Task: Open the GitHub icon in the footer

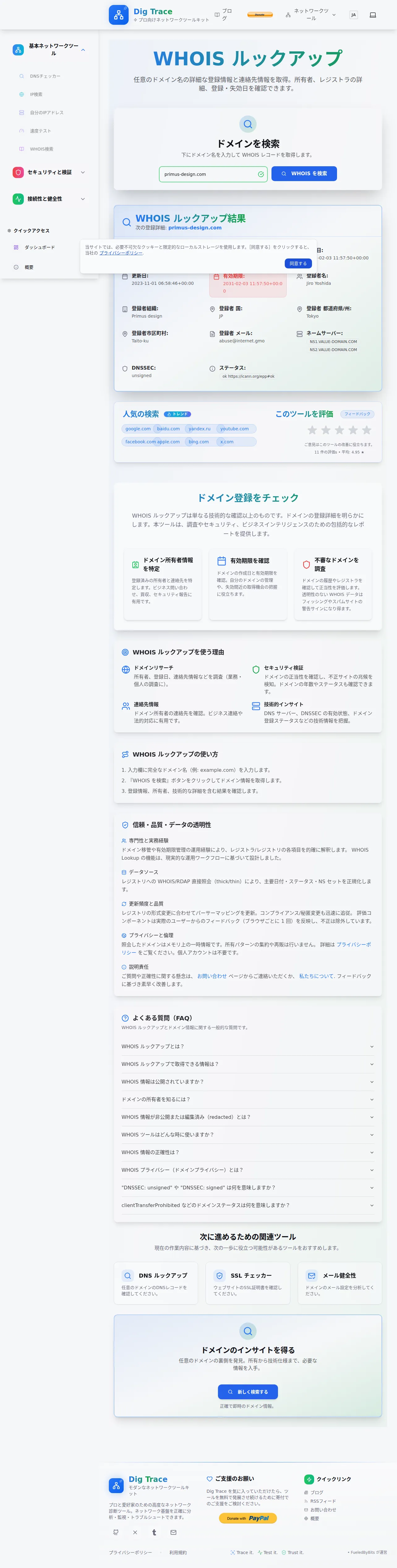Action: click(116, 1533)
